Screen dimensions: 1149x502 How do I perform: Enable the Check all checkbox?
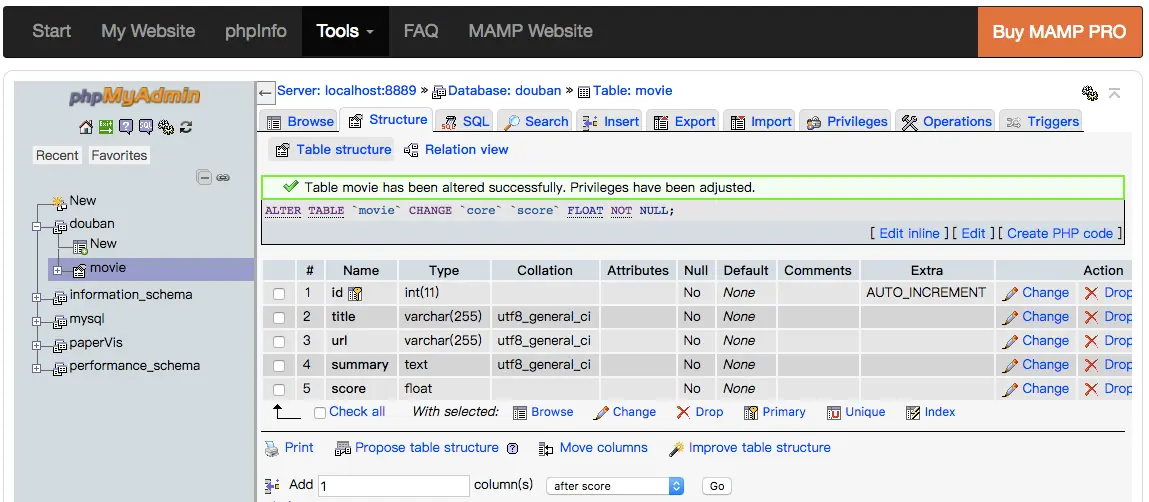320,412
